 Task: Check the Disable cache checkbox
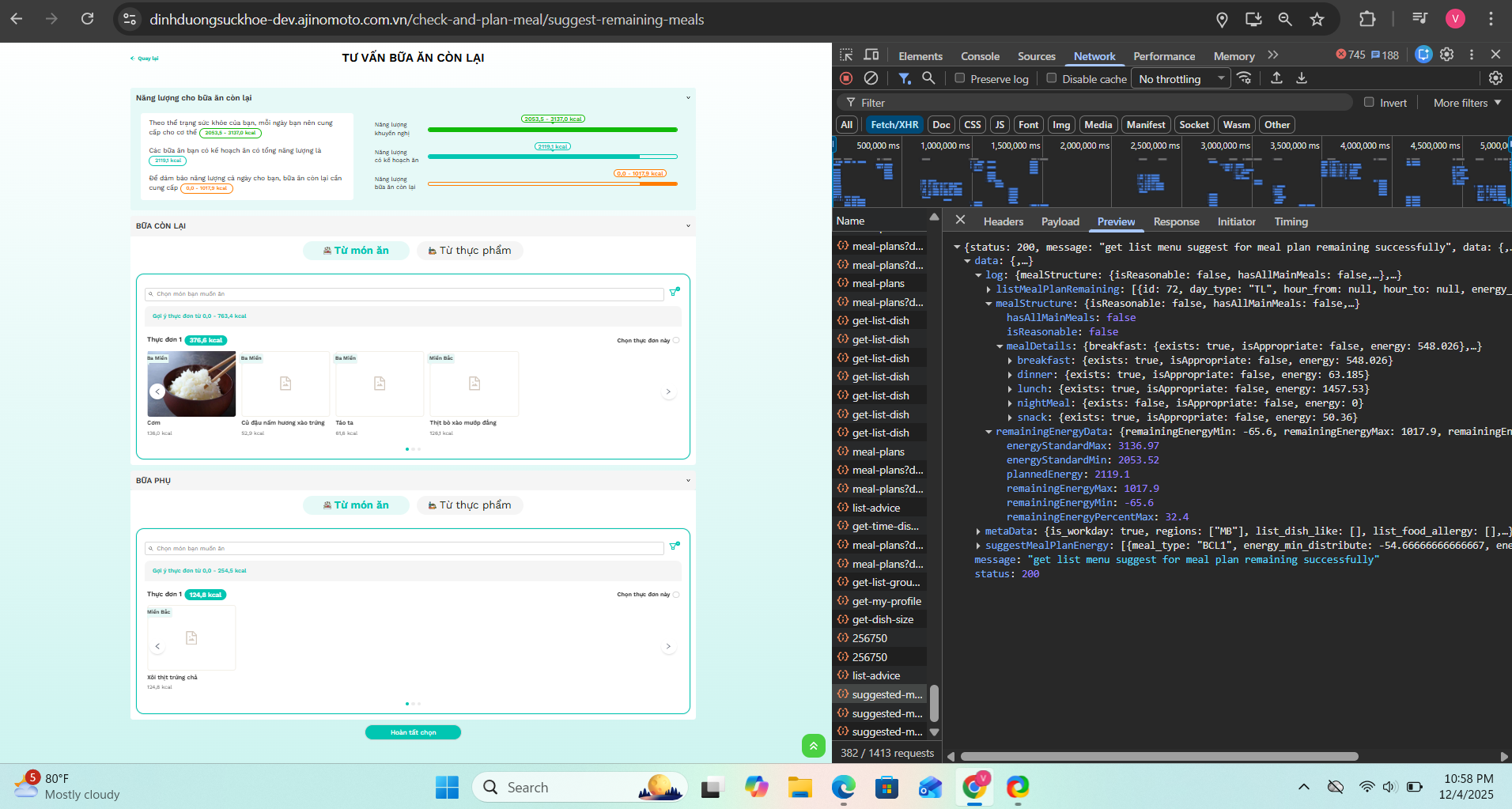[1052, 78]
